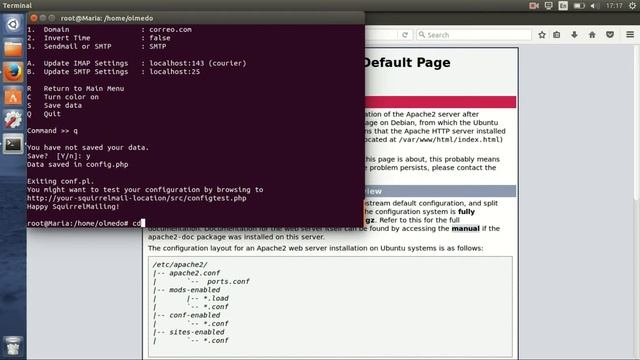
Task: Click 'Sendmail or SMTP' line in terminal
Action: point(97,47)
